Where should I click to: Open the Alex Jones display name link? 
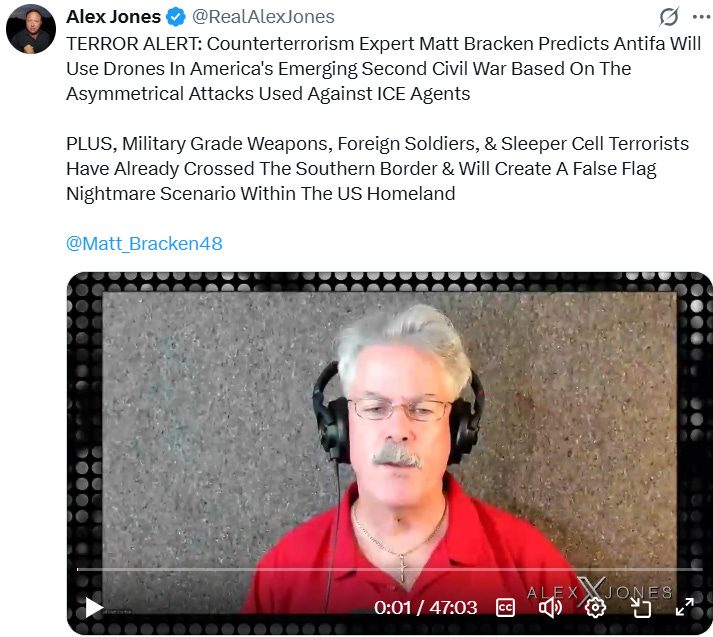click(x=113, y=17)
